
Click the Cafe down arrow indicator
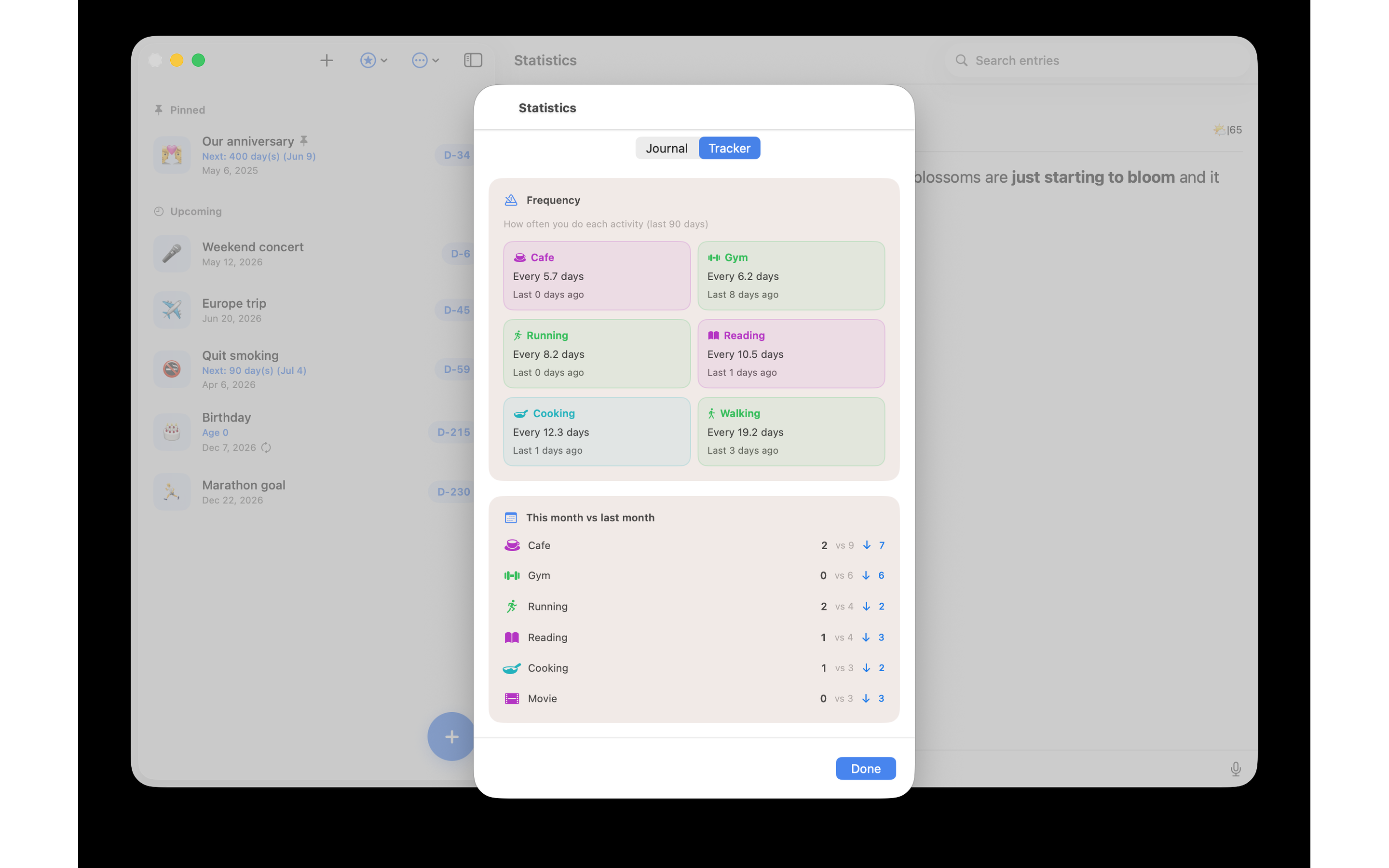[x=867, y=545]
